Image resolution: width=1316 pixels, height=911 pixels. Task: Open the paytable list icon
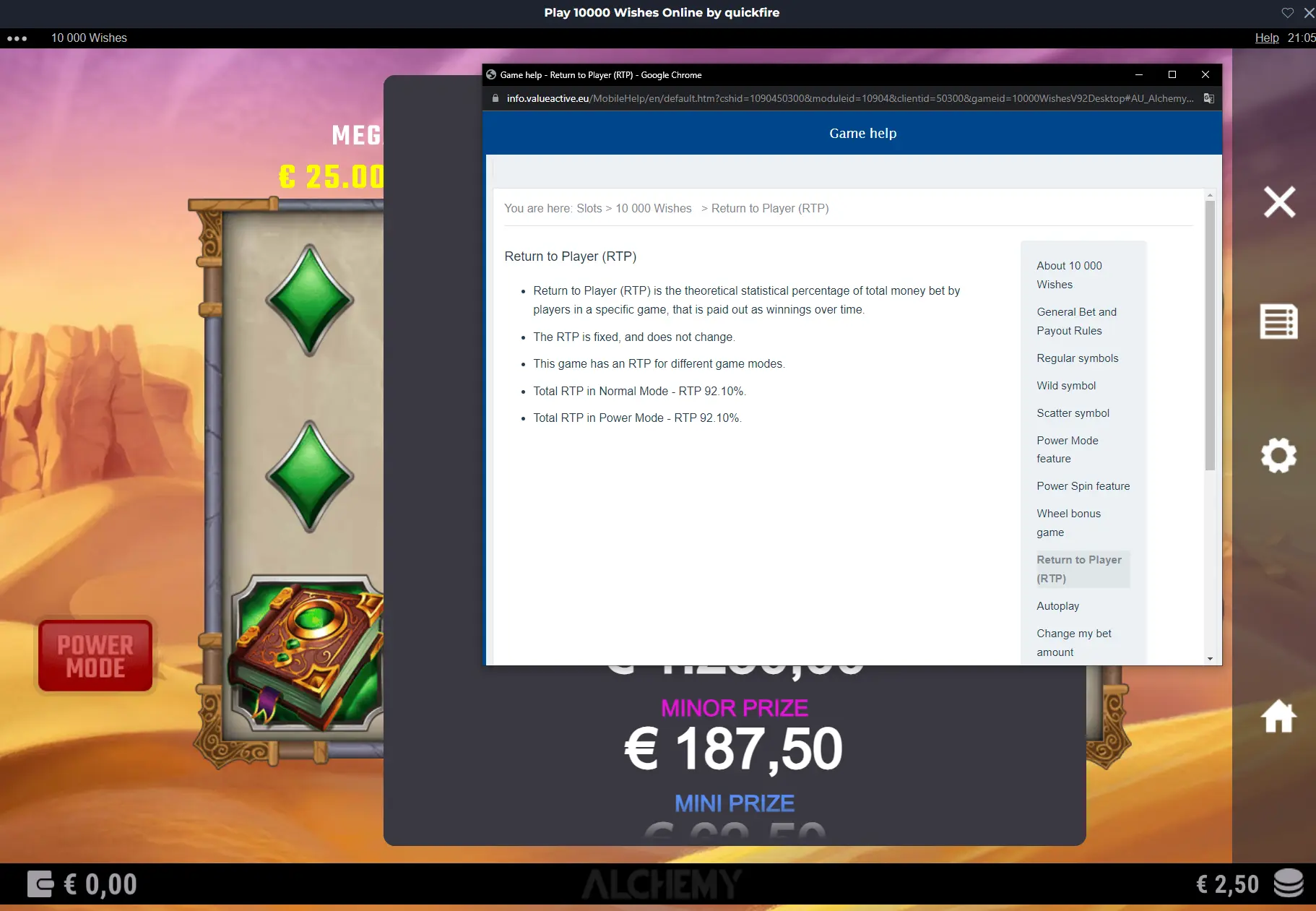coord(1279,321)
